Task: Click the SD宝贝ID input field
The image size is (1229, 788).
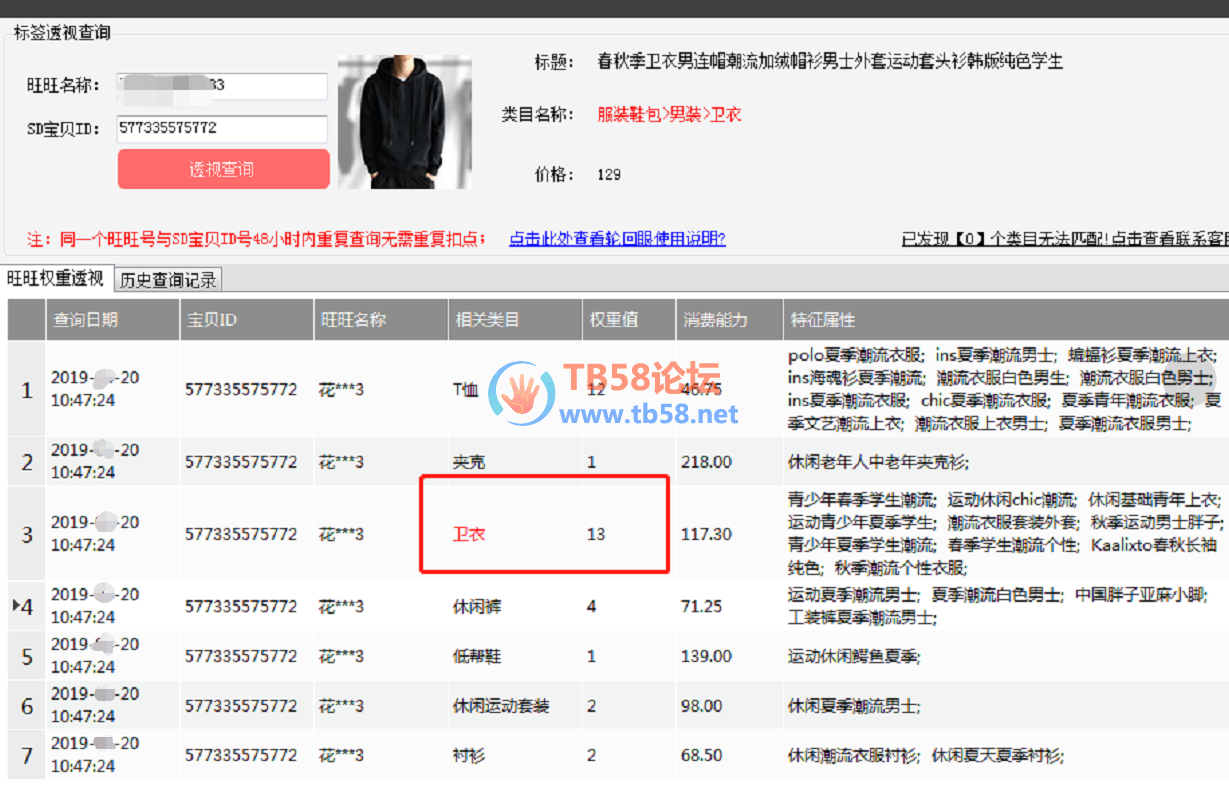Action: (x=222, y=129)
